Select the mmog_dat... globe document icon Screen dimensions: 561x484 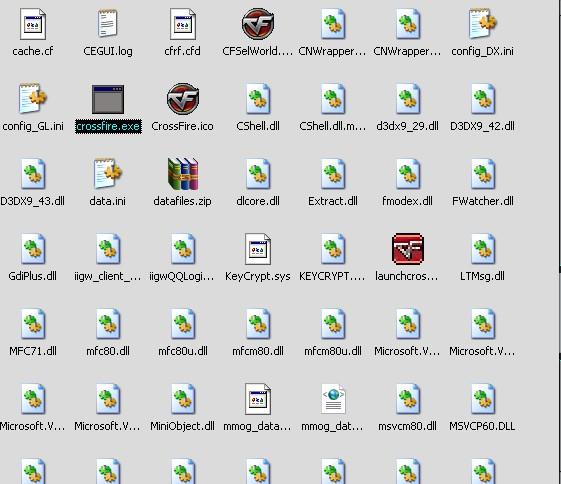point(333,399)
